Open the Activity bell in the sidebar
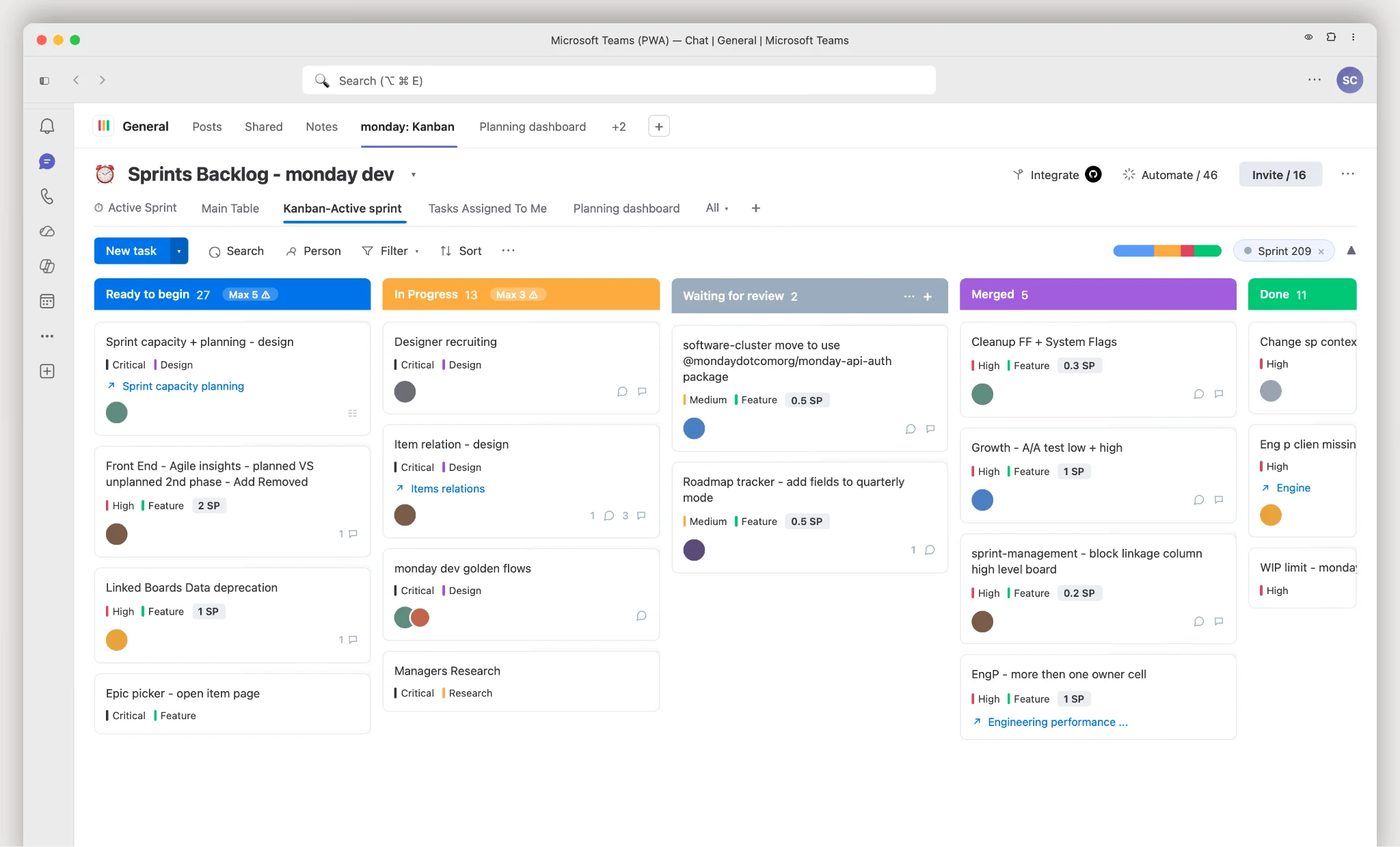 pyautogui.click(x=47, y=126)
